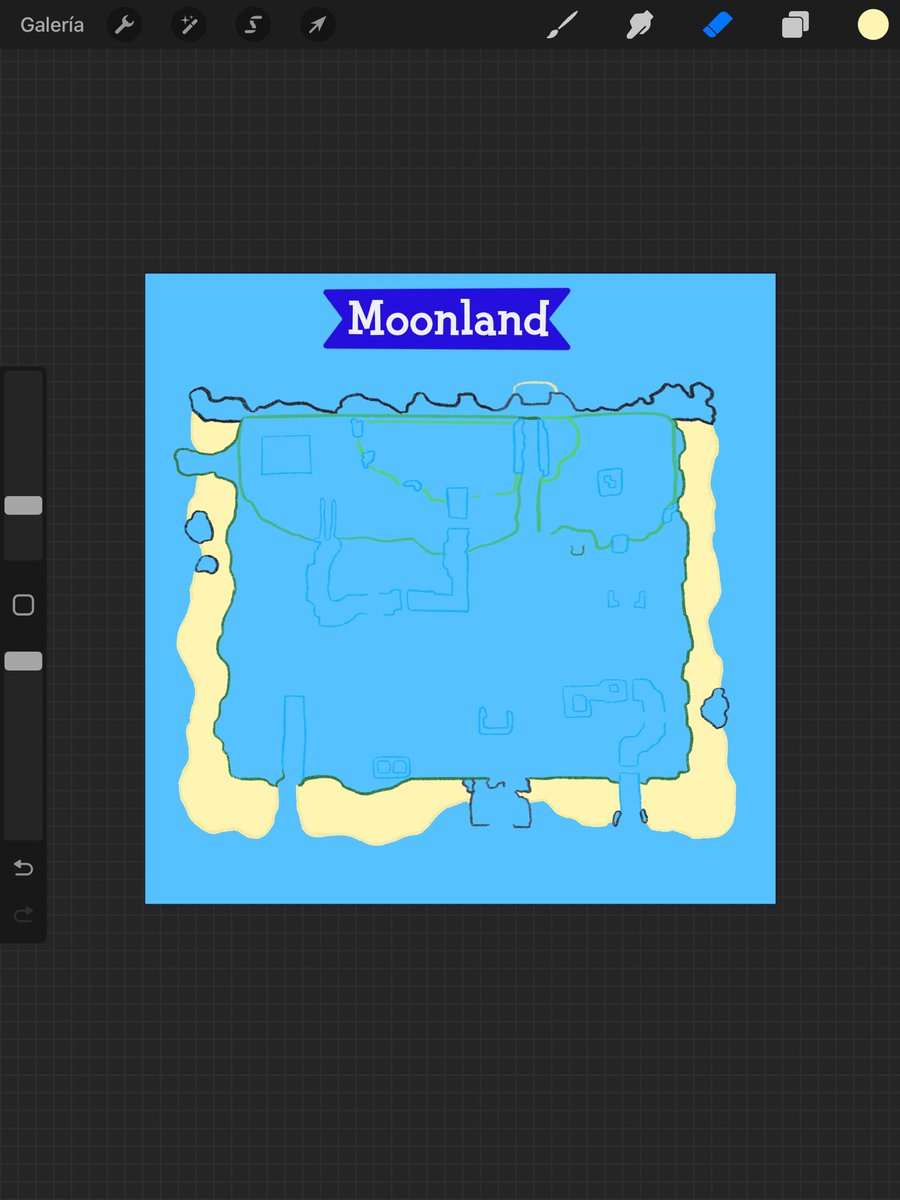
Task: Select the blue Eraser tool
Action: click(718, 25)
